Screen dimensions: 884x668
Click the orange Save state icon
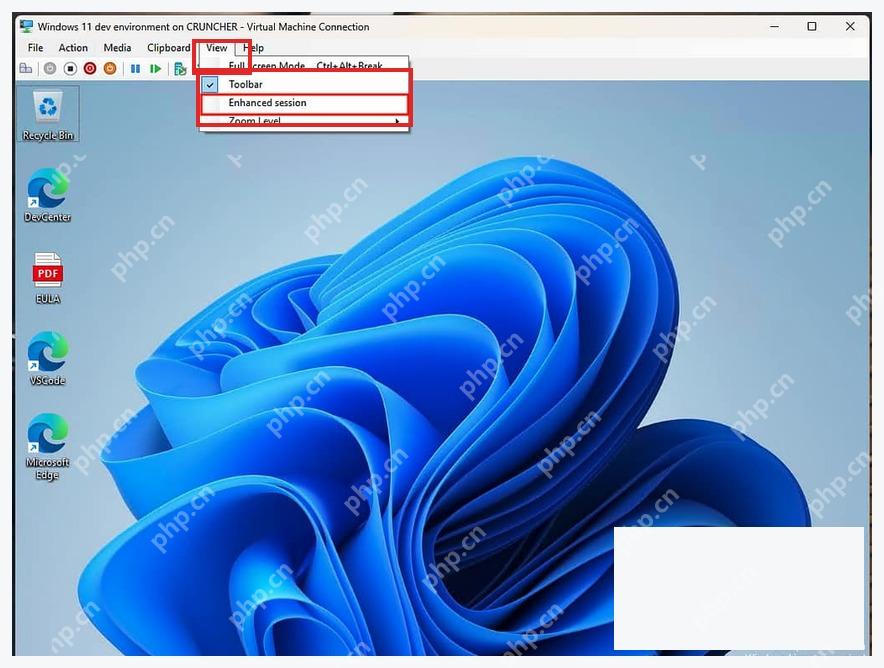110,68
